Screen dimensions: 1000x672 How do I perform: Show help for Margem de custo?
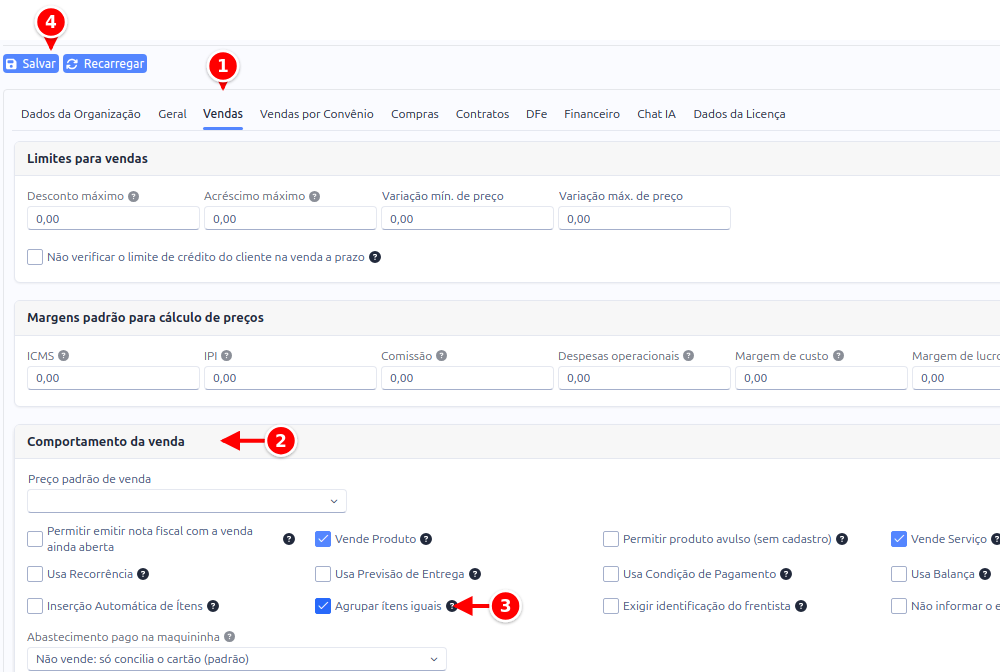[x=838, y=356]
